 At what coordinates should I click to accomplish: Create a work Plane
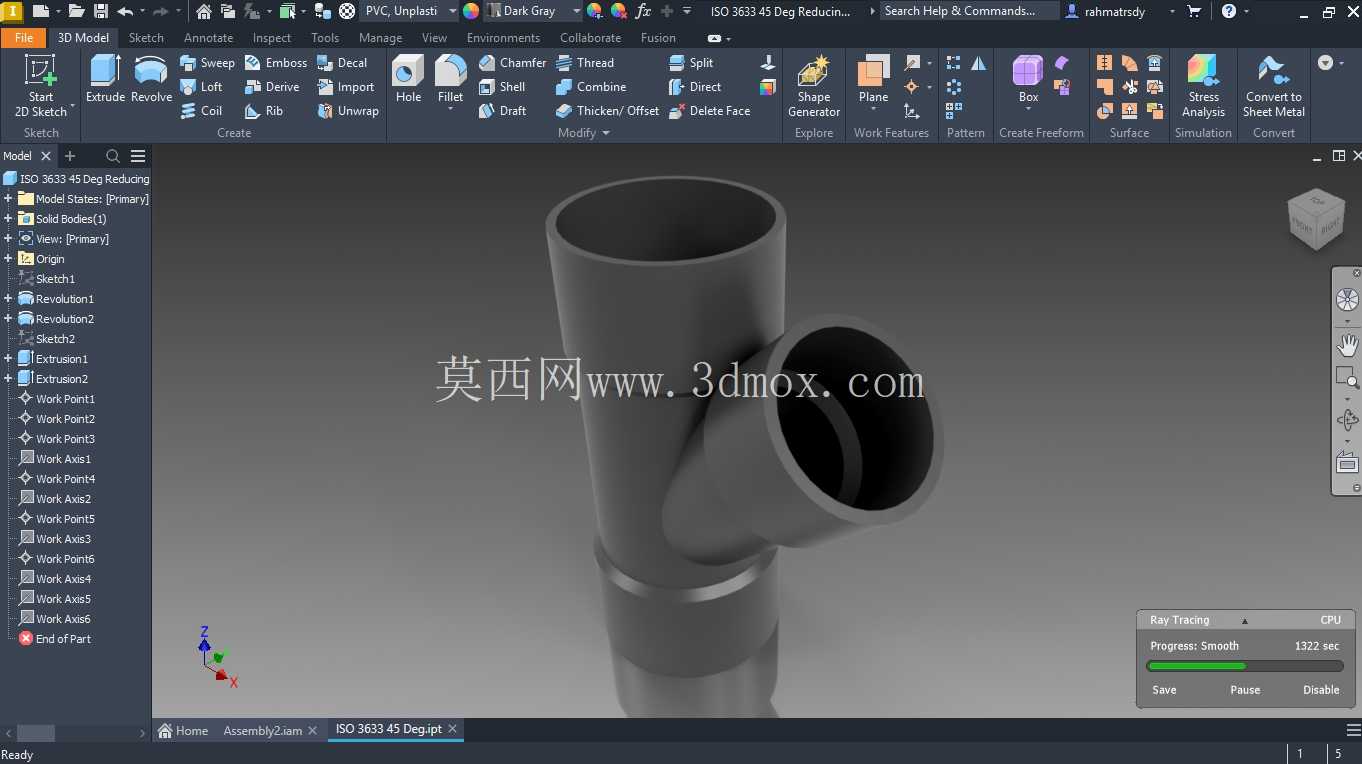tap(873, 79)
